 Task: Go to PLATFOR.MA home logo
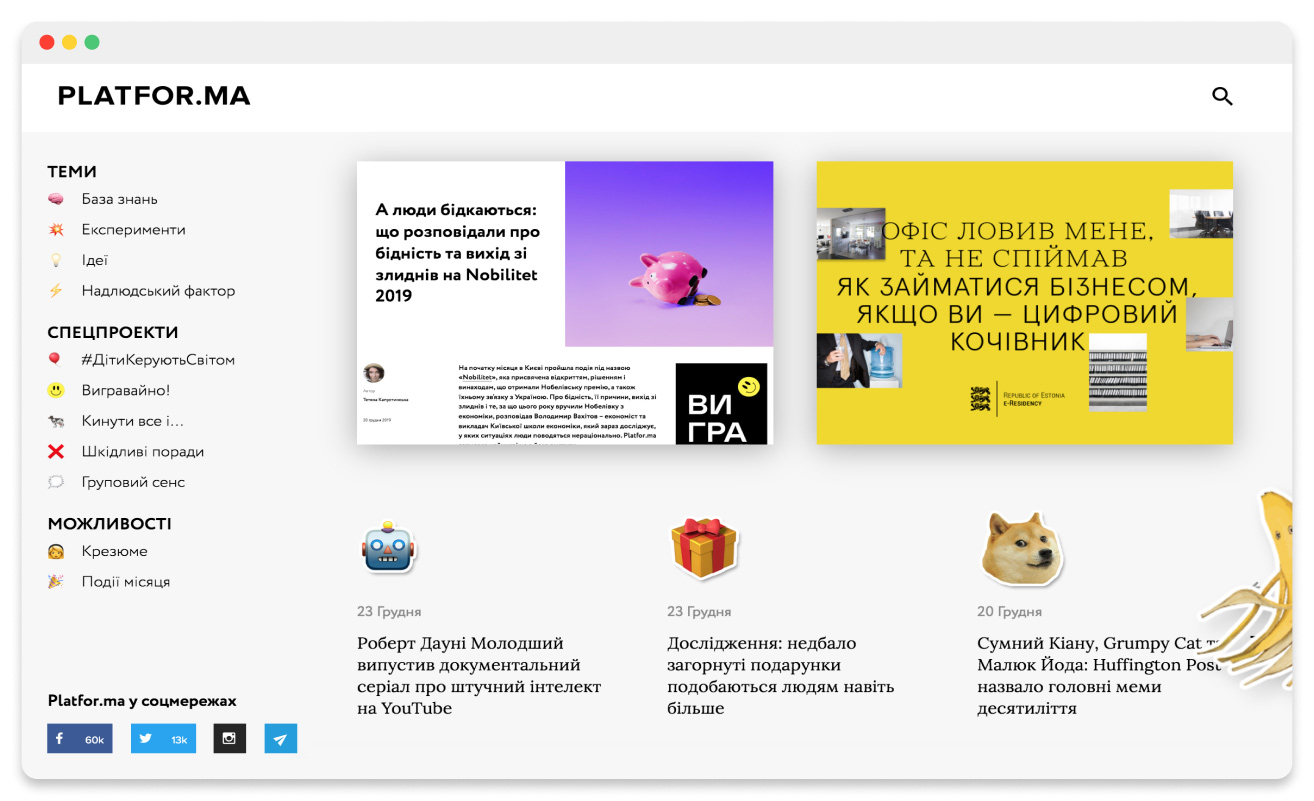[154, 96]
